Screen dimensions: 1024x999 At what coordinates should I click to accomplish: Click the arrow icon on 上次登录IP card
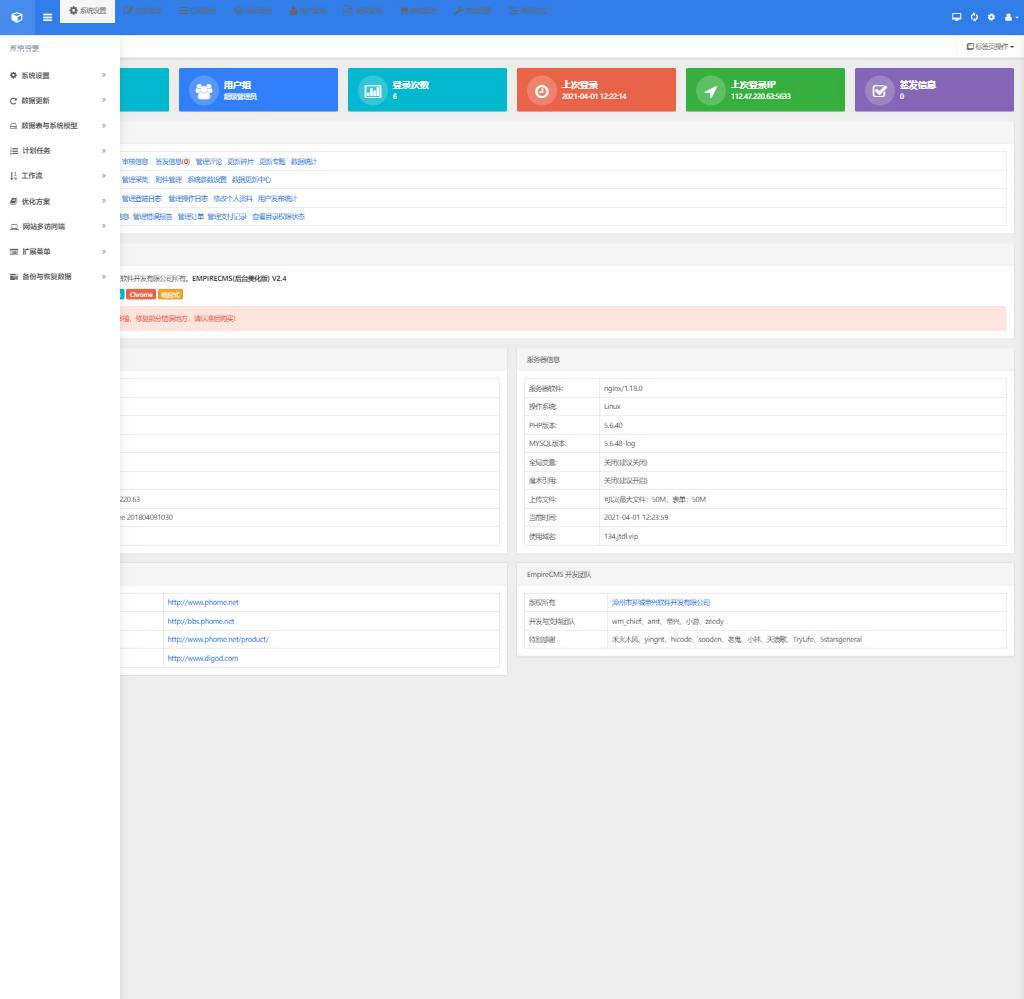pyautogui.click(x=710, y=91)
